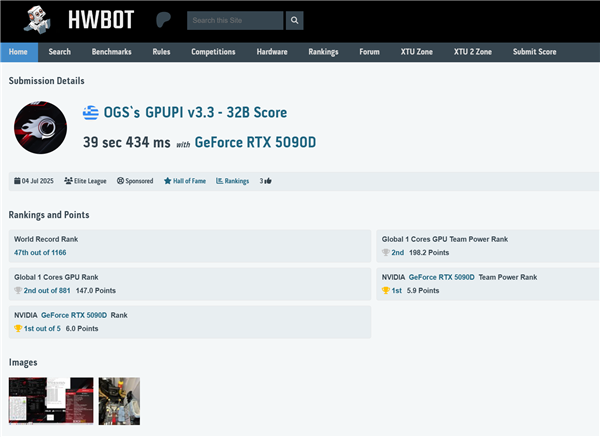Open the Benchmarks menu item
600x437 pixels.
pos(111,52)
